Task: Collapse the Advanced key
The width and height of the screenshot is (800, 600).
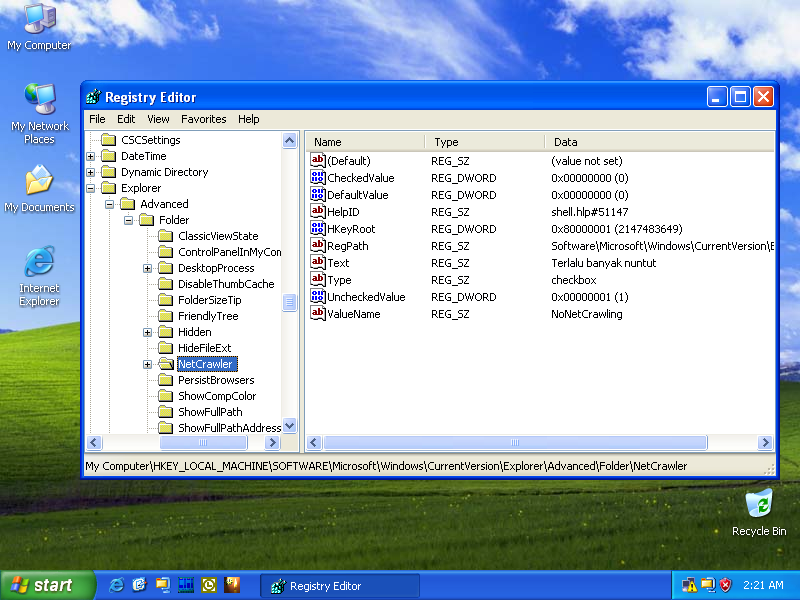Action: click(110, 204)
